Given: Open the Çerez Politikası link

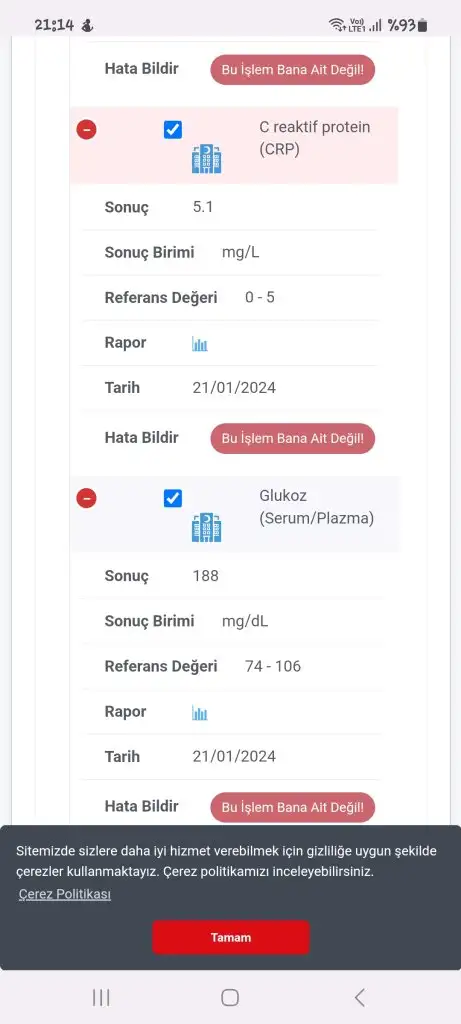Looking at the screenshot, I should [x=64, y=895].
